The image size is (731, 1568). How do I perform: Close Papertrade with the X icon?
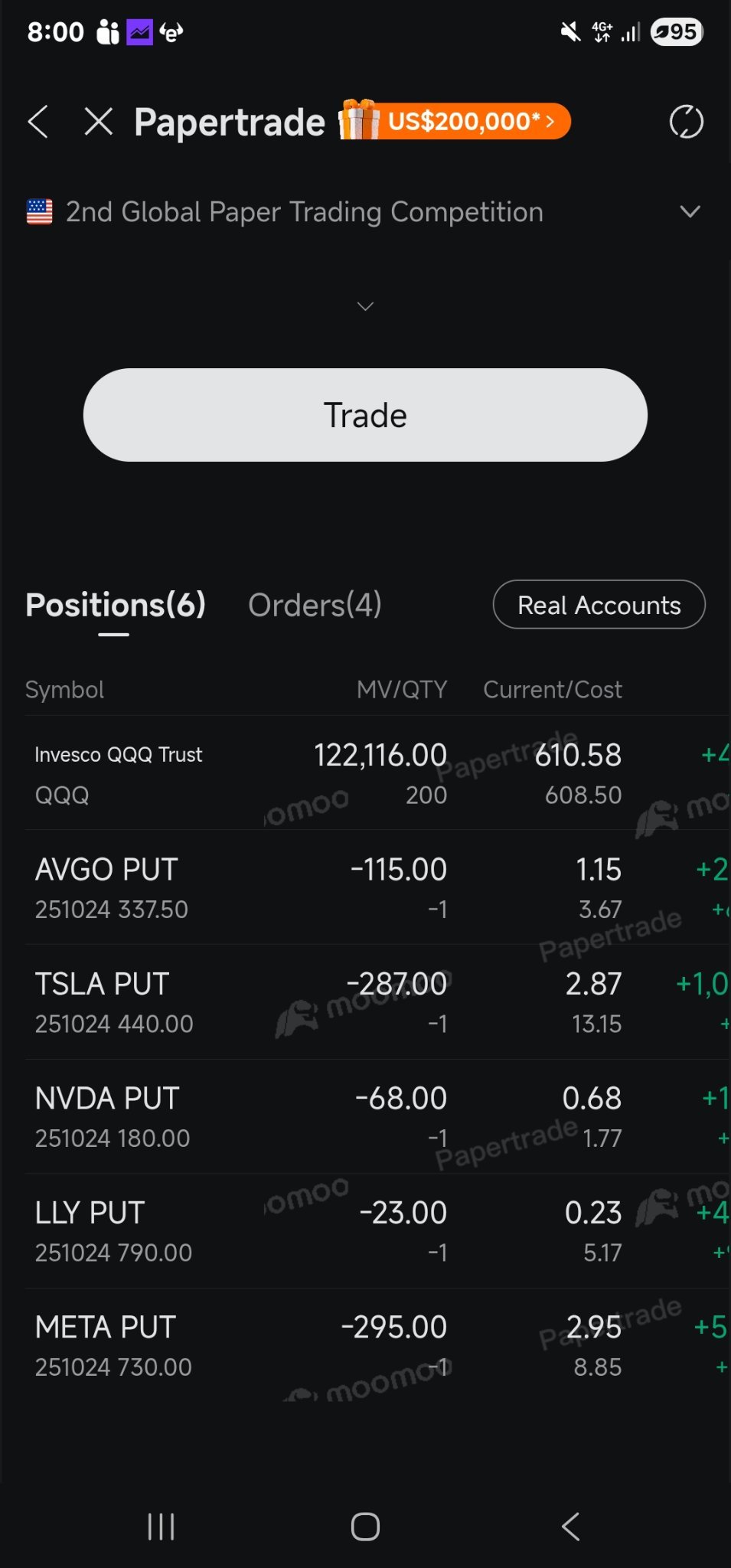99,122
